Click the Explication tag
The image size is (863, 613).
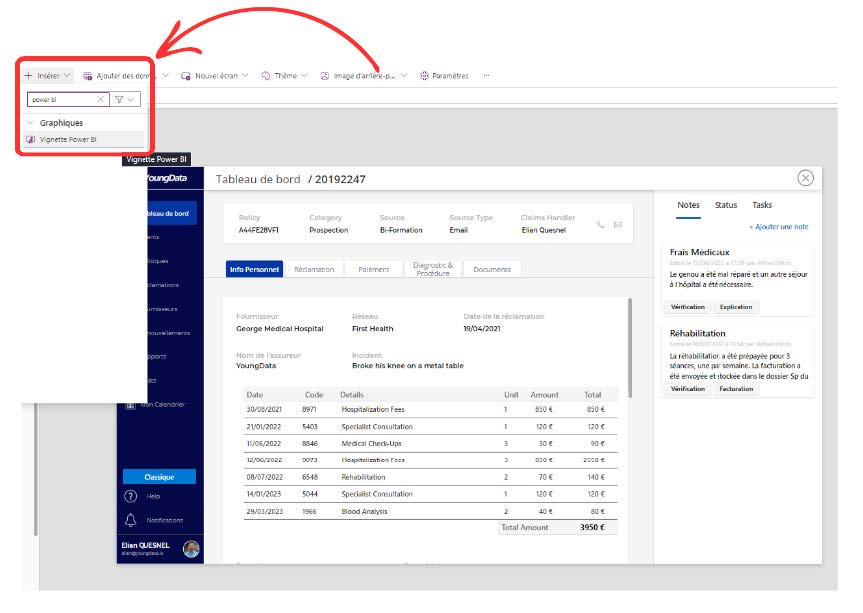click(x=736, y=307)
